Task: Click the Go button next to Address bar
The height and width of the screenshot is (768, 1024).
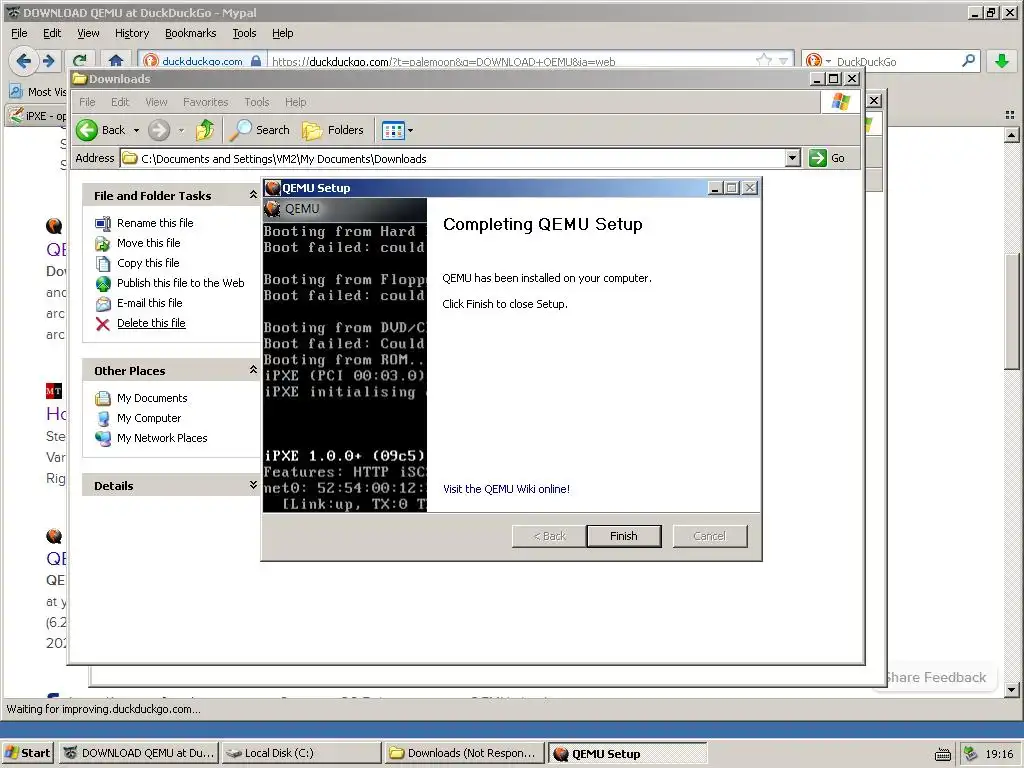Action: (827, 158)
